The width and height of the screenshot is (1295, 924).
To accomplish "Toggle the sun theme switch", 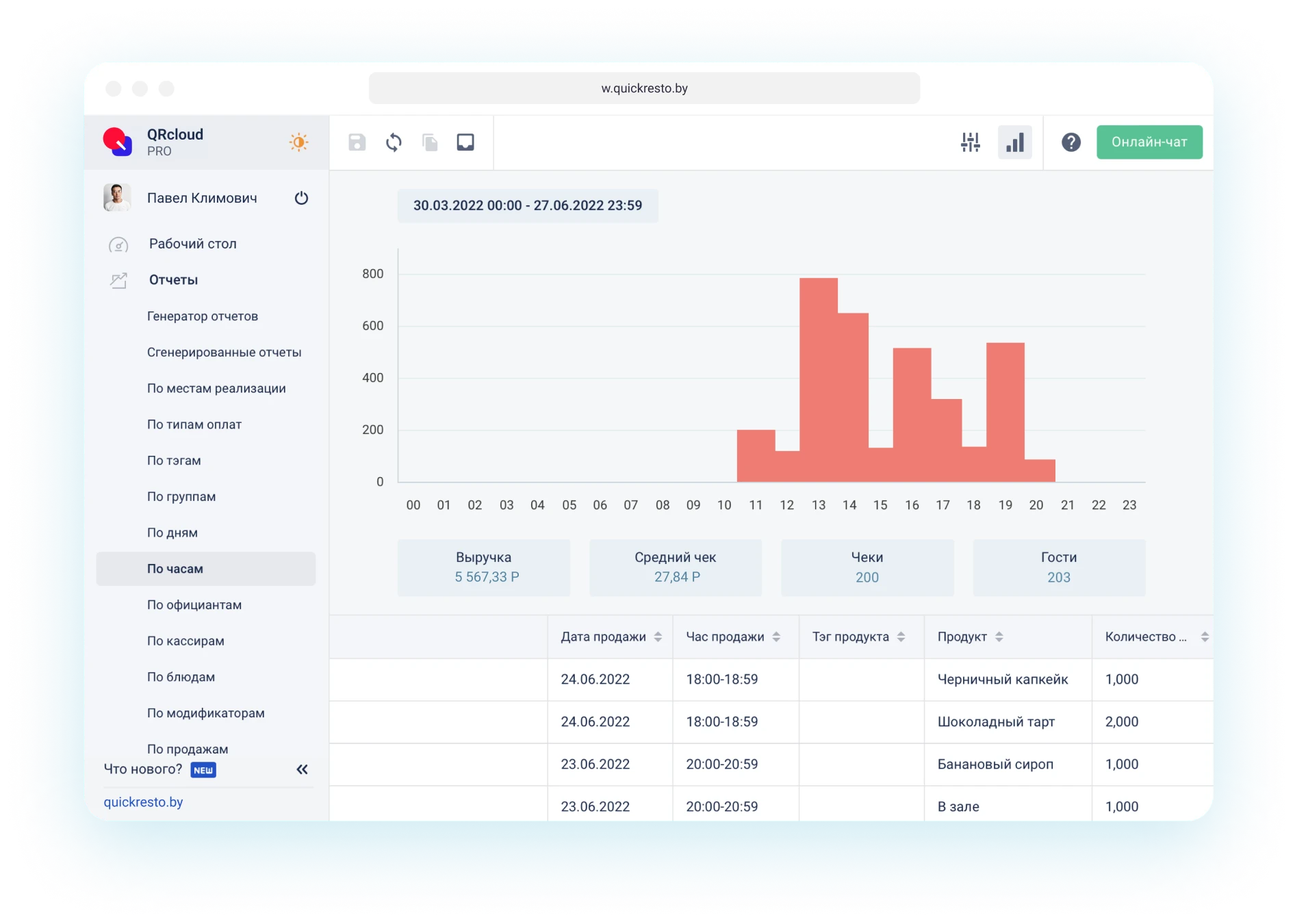I will click(x=298, y=142).
